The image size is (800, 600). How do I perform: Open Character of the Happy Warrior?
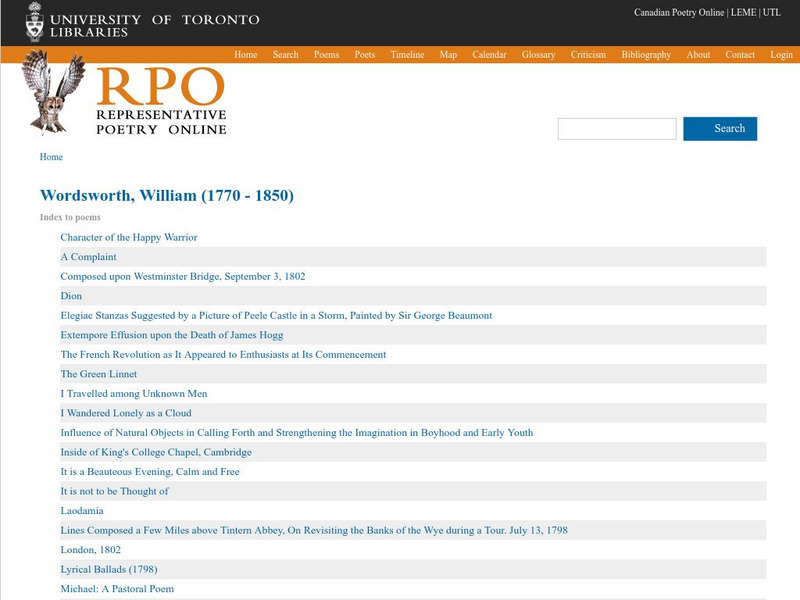(129, 237)
